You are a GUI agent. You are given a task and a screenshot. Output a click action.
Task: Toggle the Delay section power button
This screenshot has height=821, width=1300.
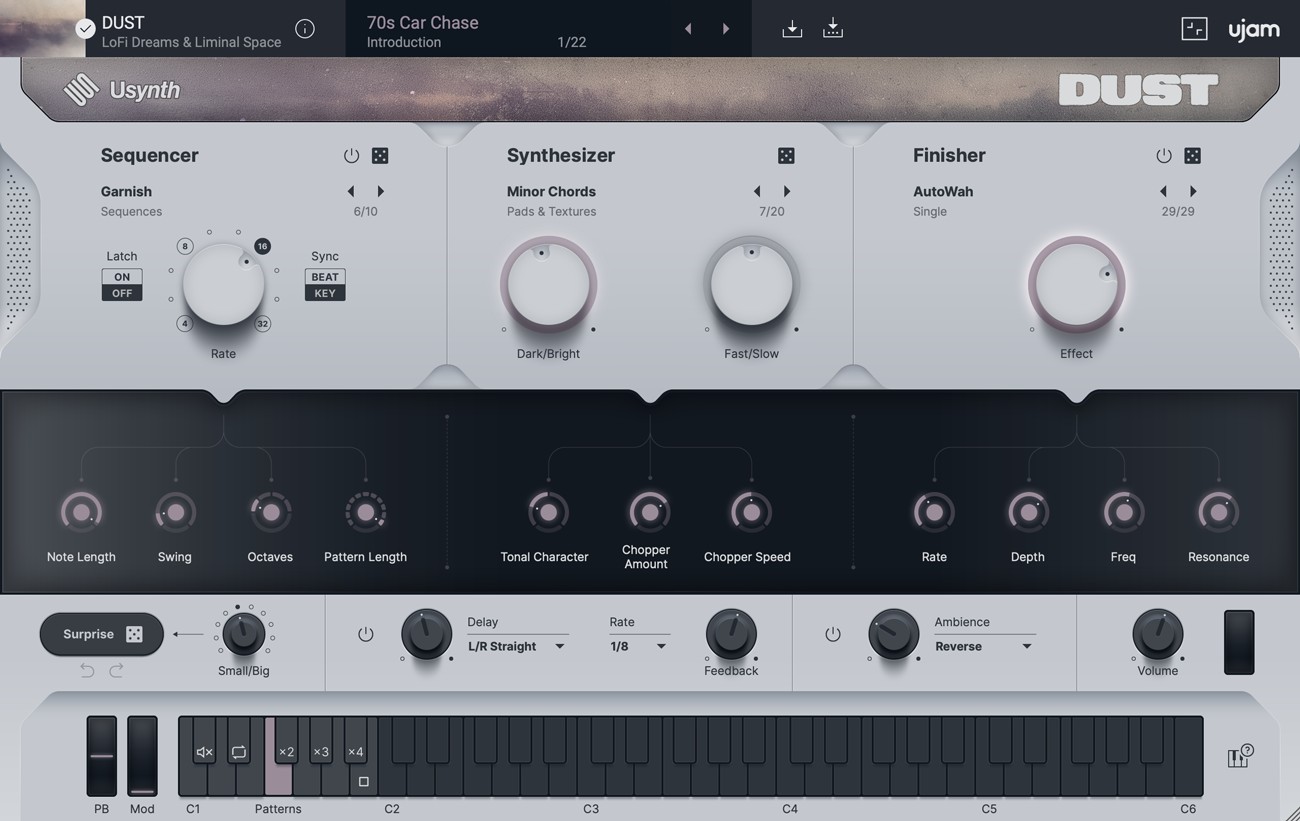tap(366, 634)
